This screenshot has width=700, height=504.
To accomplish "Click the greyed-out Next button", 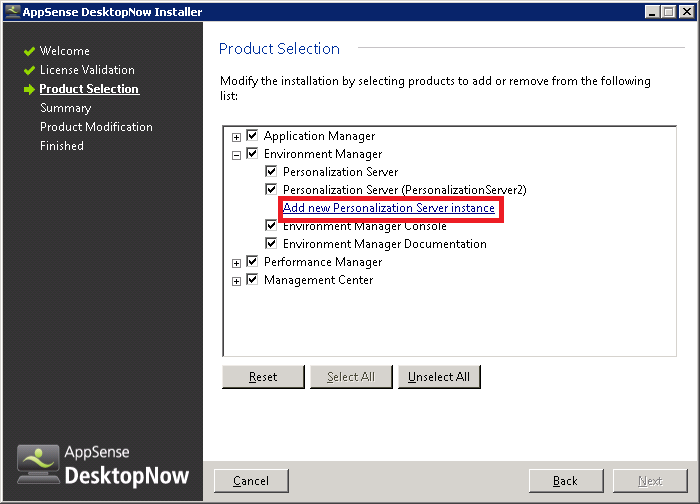I will click(650, 481).
